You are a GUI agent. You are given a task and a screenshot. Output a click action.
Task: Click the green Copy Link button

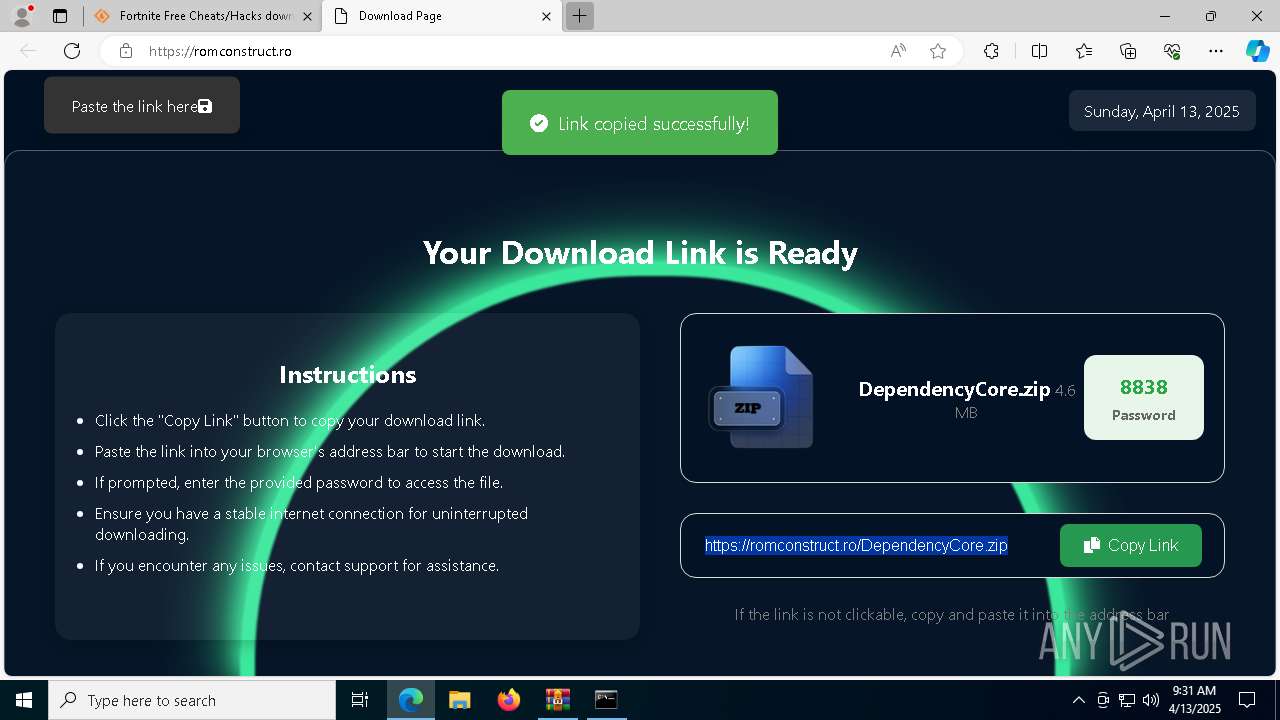pyautogui.click(x=1131, y=545)
